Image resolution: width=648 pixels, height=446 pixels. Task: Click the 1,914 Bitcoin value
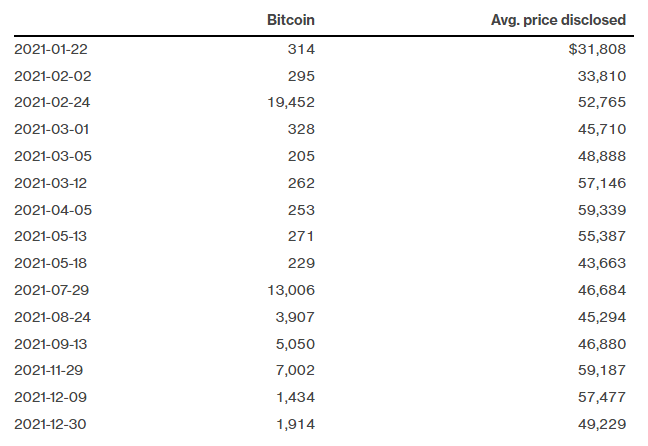pyautogui.click(x=294, y=426)
